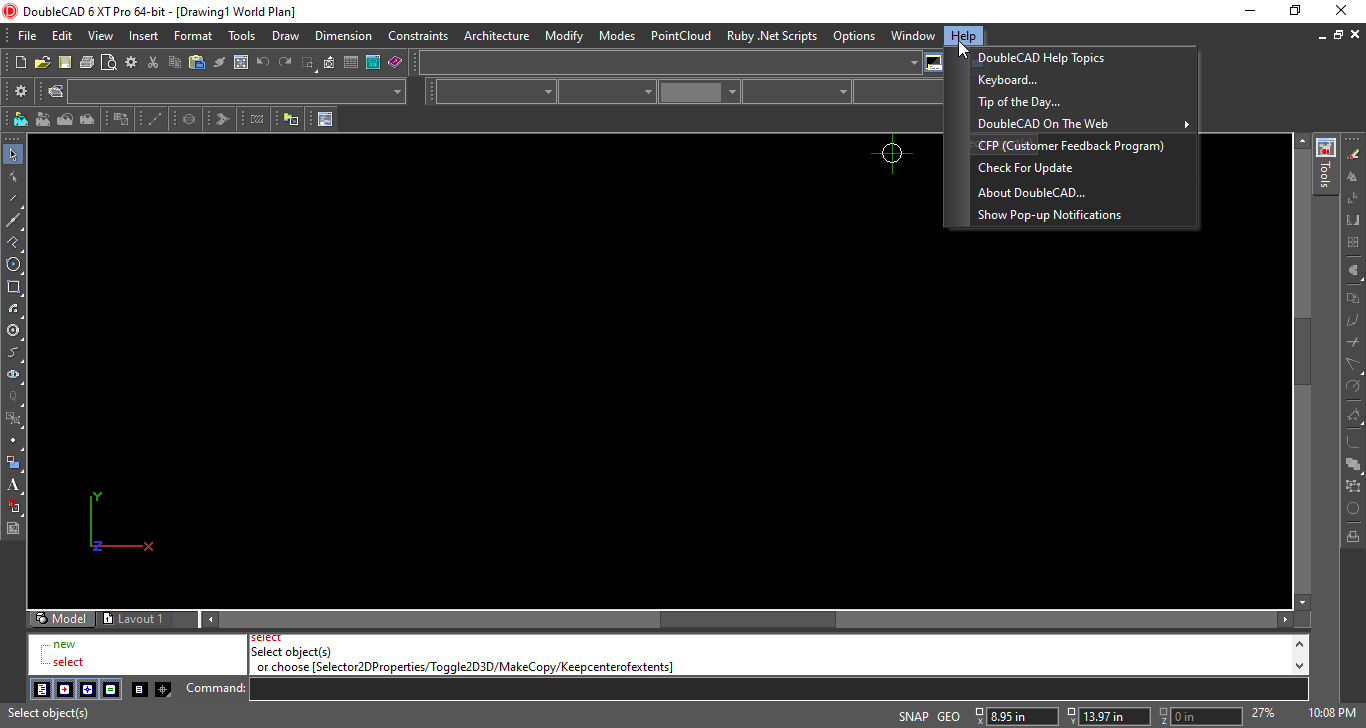Viewport: 1366px width, 728px height.
Task: Click the horizontal scrollbar thumb
Action: (747, 619)
